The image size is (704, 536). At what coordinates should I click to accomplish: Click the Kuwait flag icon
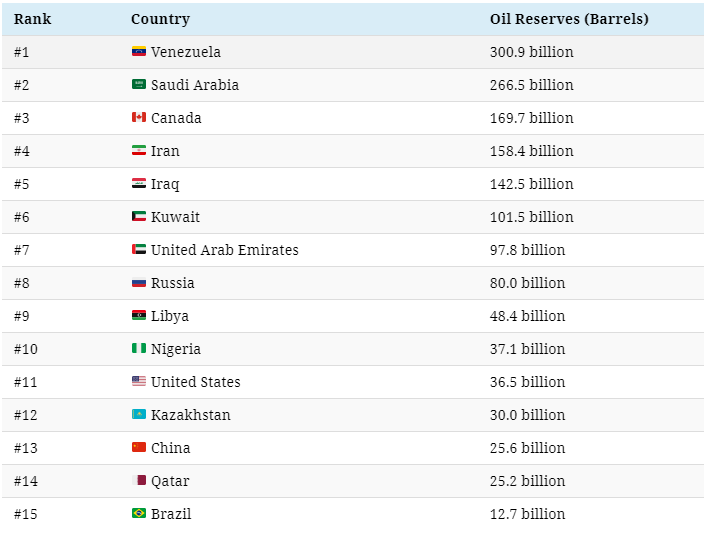point(139,216)
